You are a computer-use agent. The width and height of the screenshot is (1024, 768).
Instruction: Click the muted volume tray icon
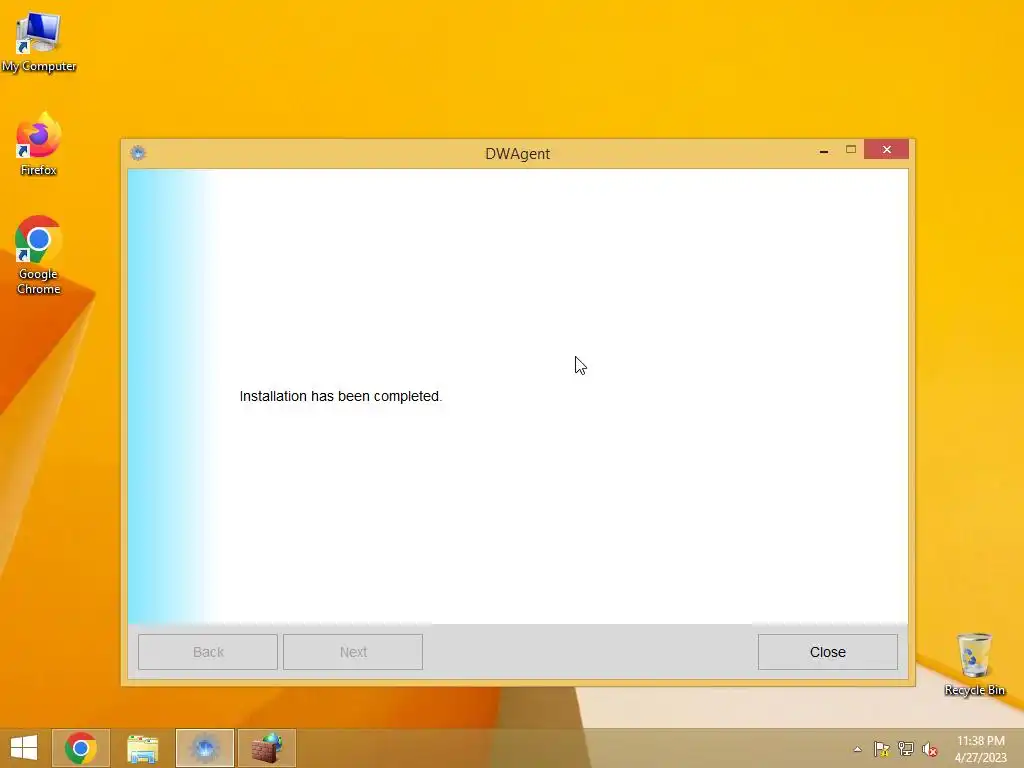pos(930,749)
